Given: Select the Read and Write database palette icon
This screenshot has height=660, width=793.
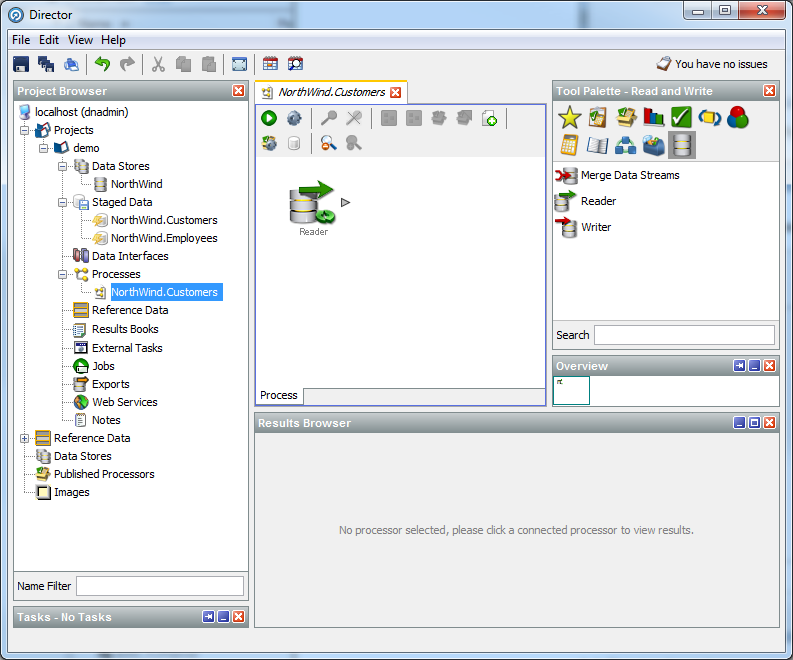Looking at the screenshot, I should (x=682, y=145).
